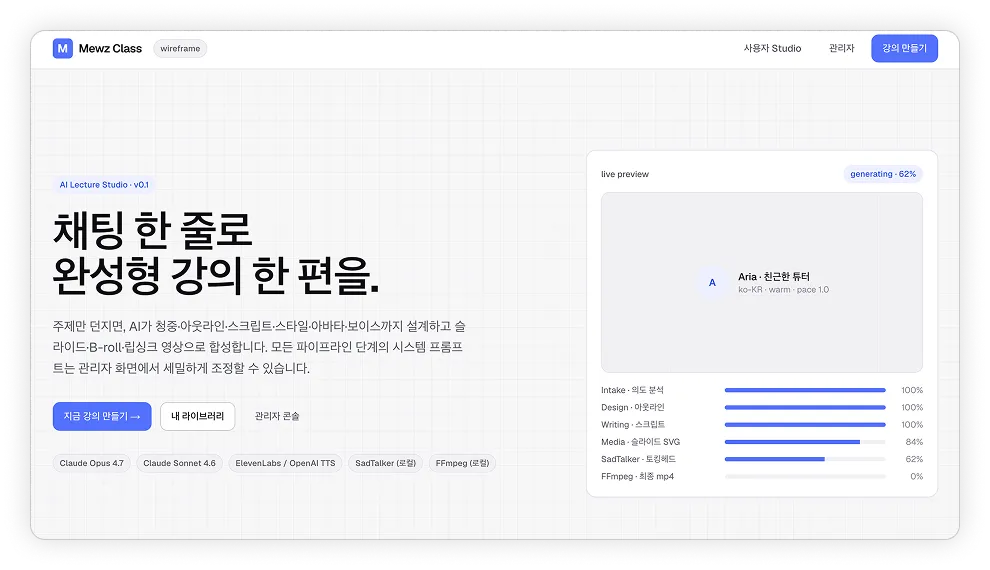Click the Aria avatar circle with letter A
The height and width of the screenshot is (570, 990).
coord(712,283)
